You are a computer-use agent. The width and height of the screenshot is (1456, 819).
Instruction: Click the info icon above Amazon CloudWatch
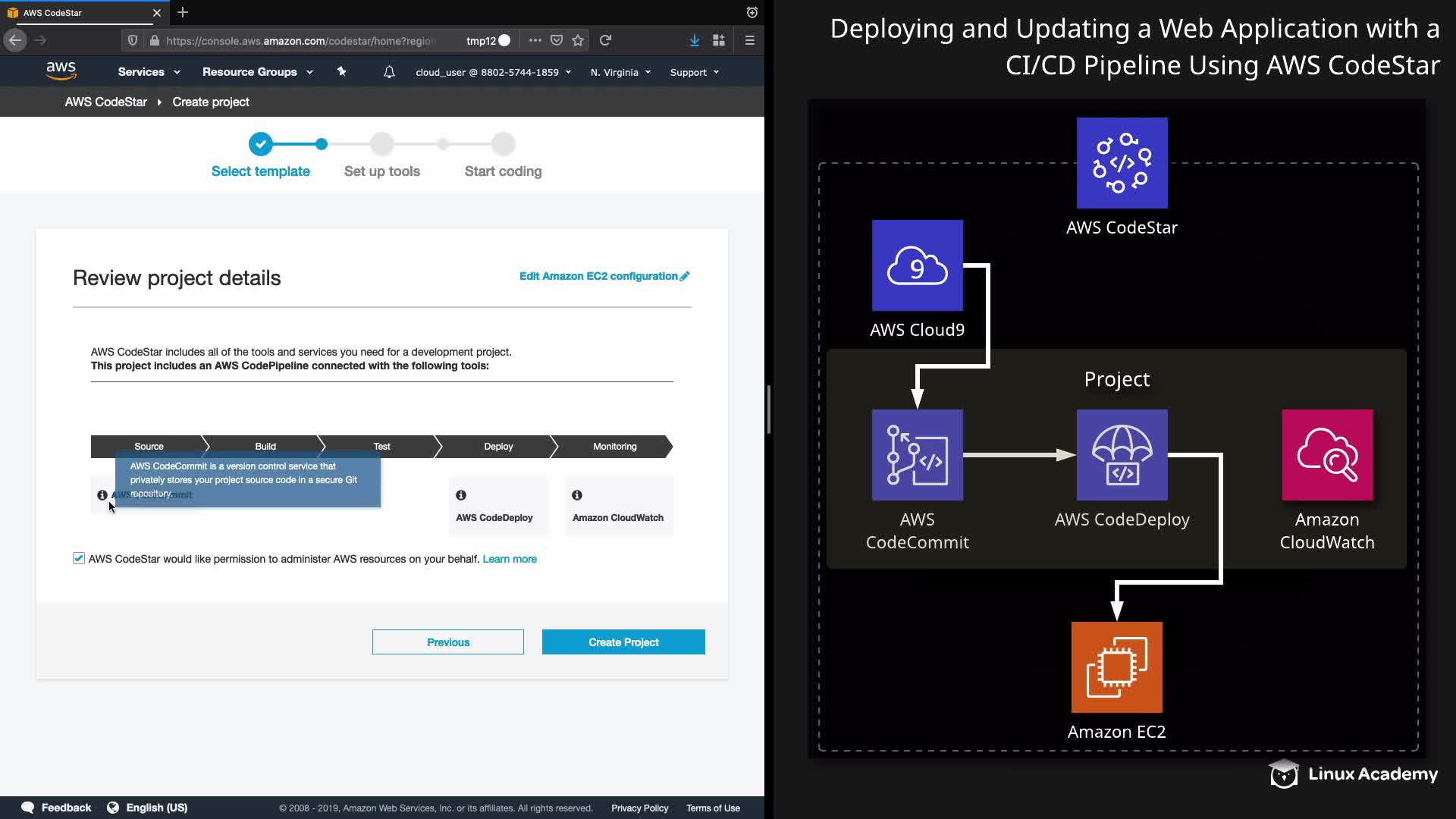coord(577,495)
